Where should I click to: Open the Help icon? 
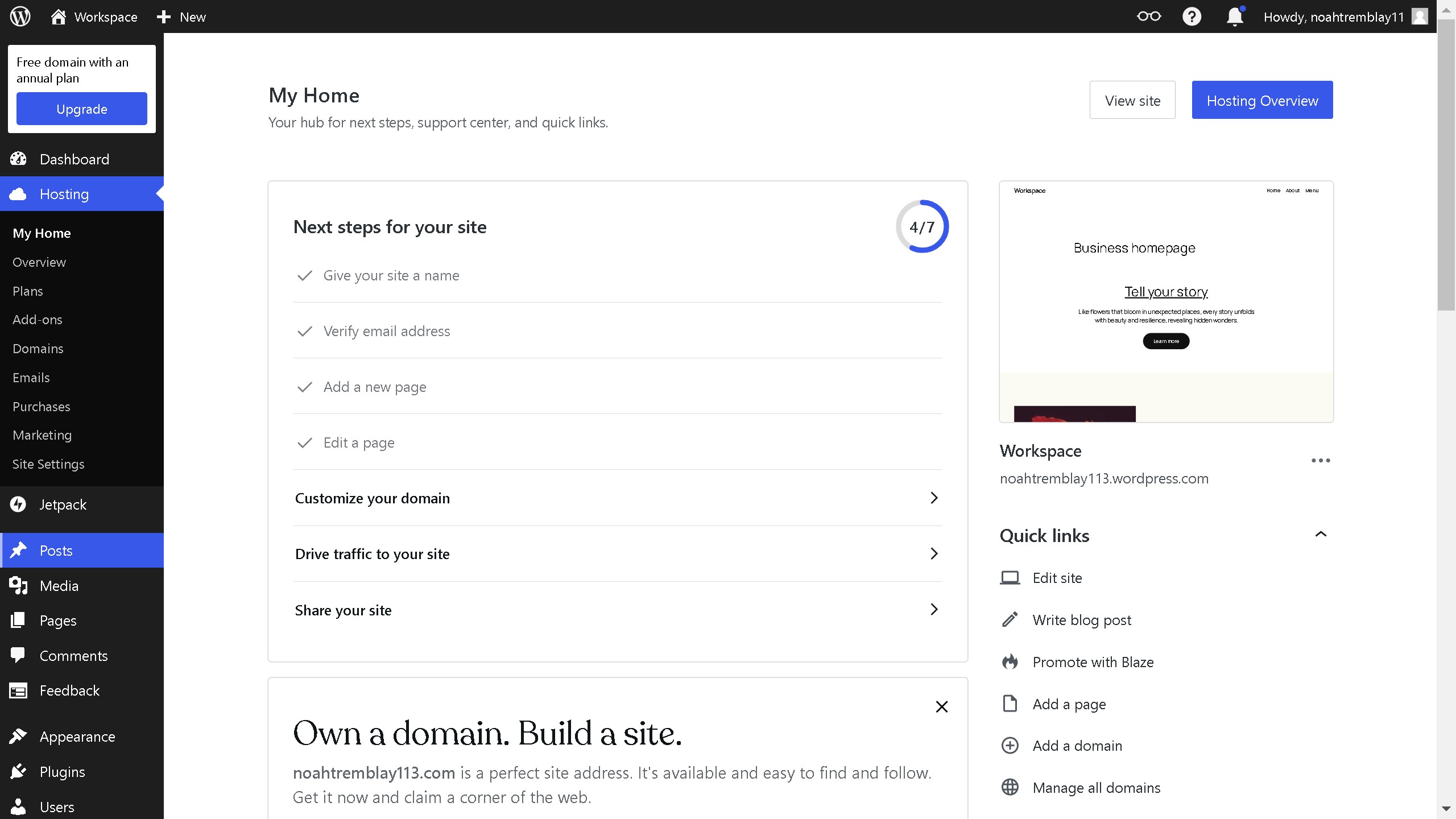[1192, 16]
